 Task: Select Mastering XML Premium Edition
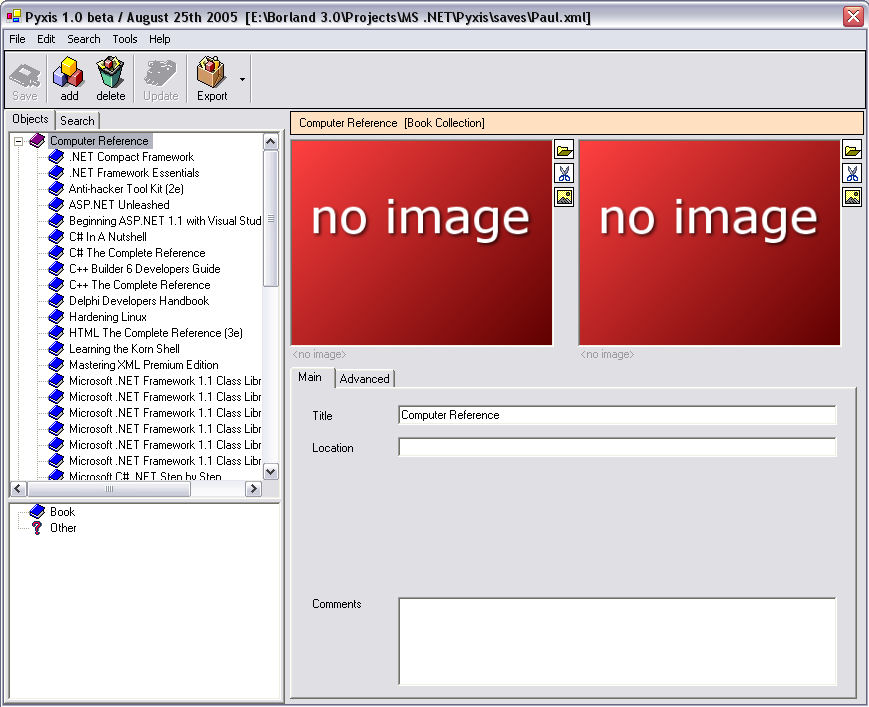coord(144,365)
